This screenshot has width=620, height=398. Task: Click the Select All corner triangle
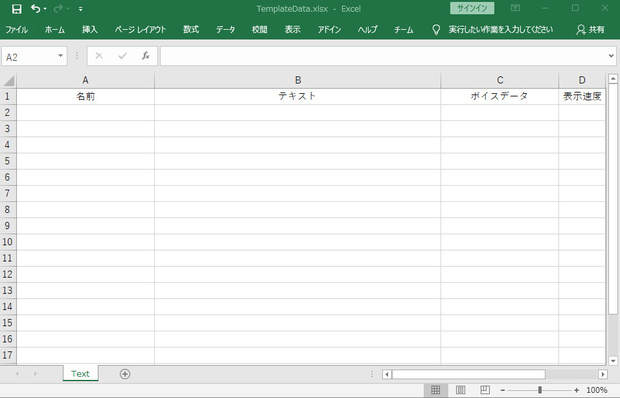click(x=9, y=81)
